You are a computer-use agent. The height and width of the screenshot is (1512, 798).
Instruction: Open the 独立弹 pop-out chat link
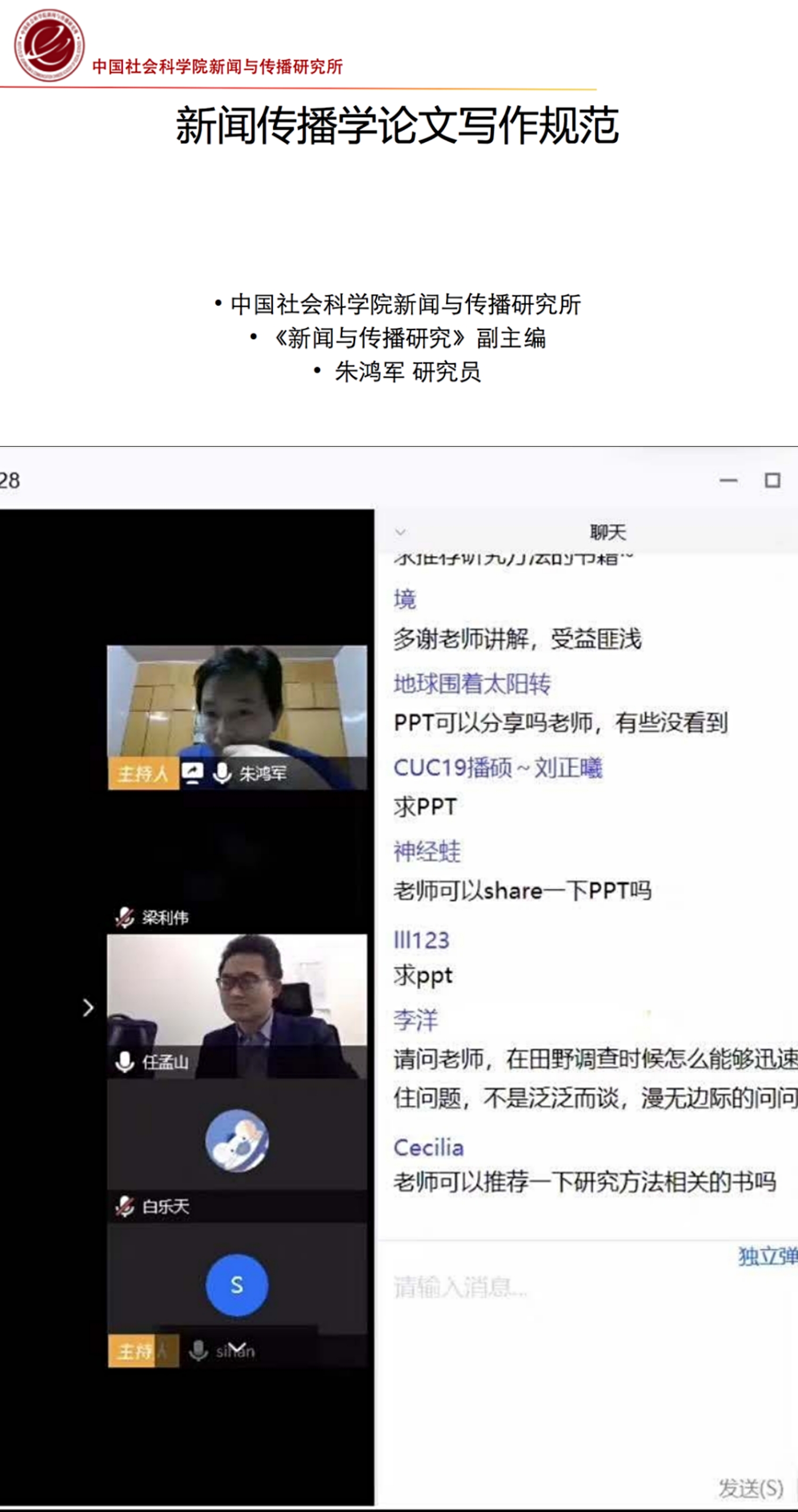[766, 1256]
